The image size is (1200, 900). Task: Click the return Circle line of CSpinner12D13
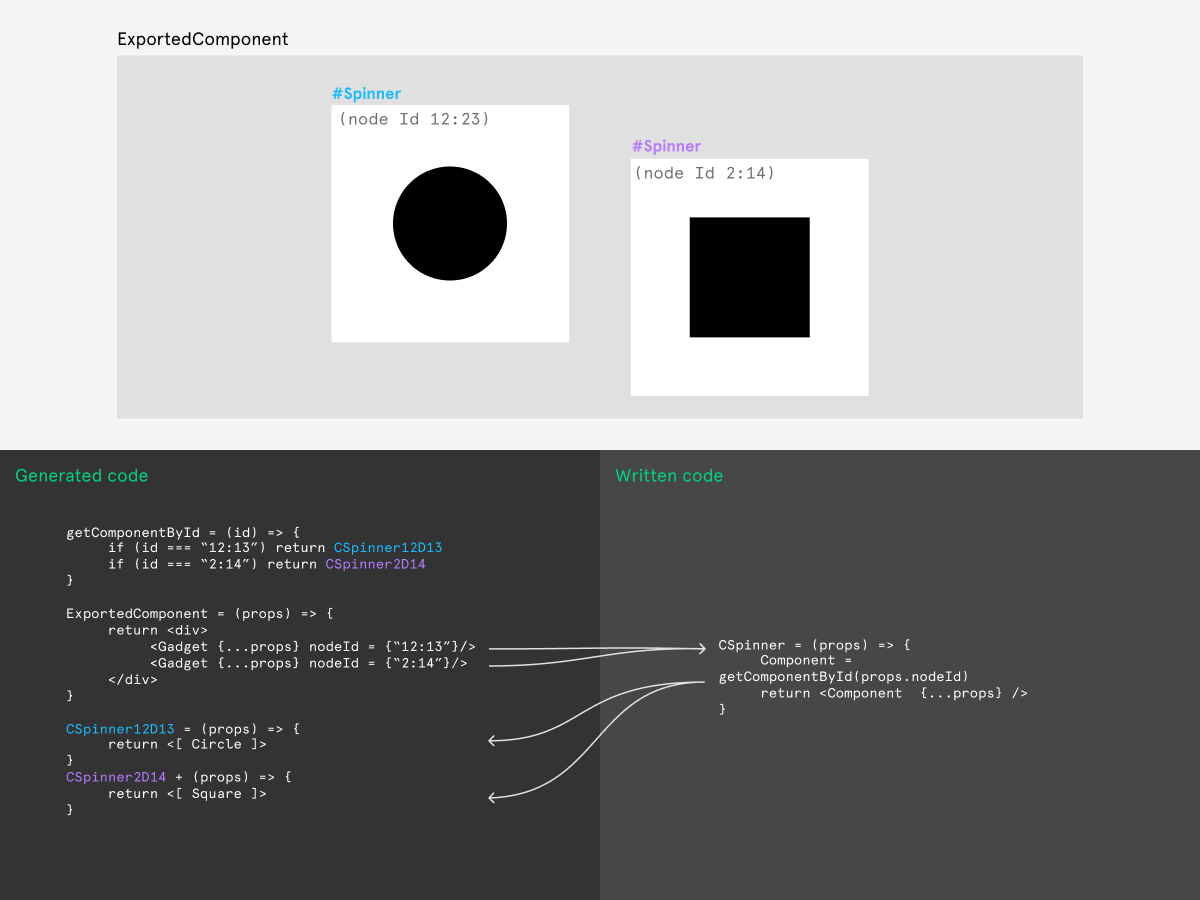186,743
